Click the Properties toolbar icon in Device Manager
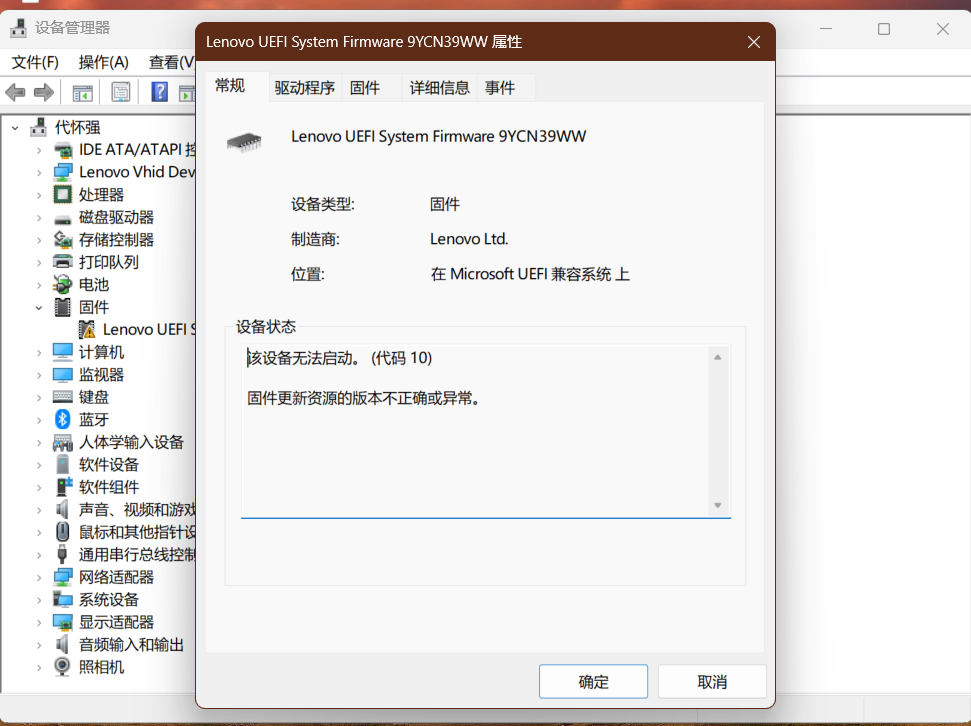 pyautogui.click(x=121, y=93)
